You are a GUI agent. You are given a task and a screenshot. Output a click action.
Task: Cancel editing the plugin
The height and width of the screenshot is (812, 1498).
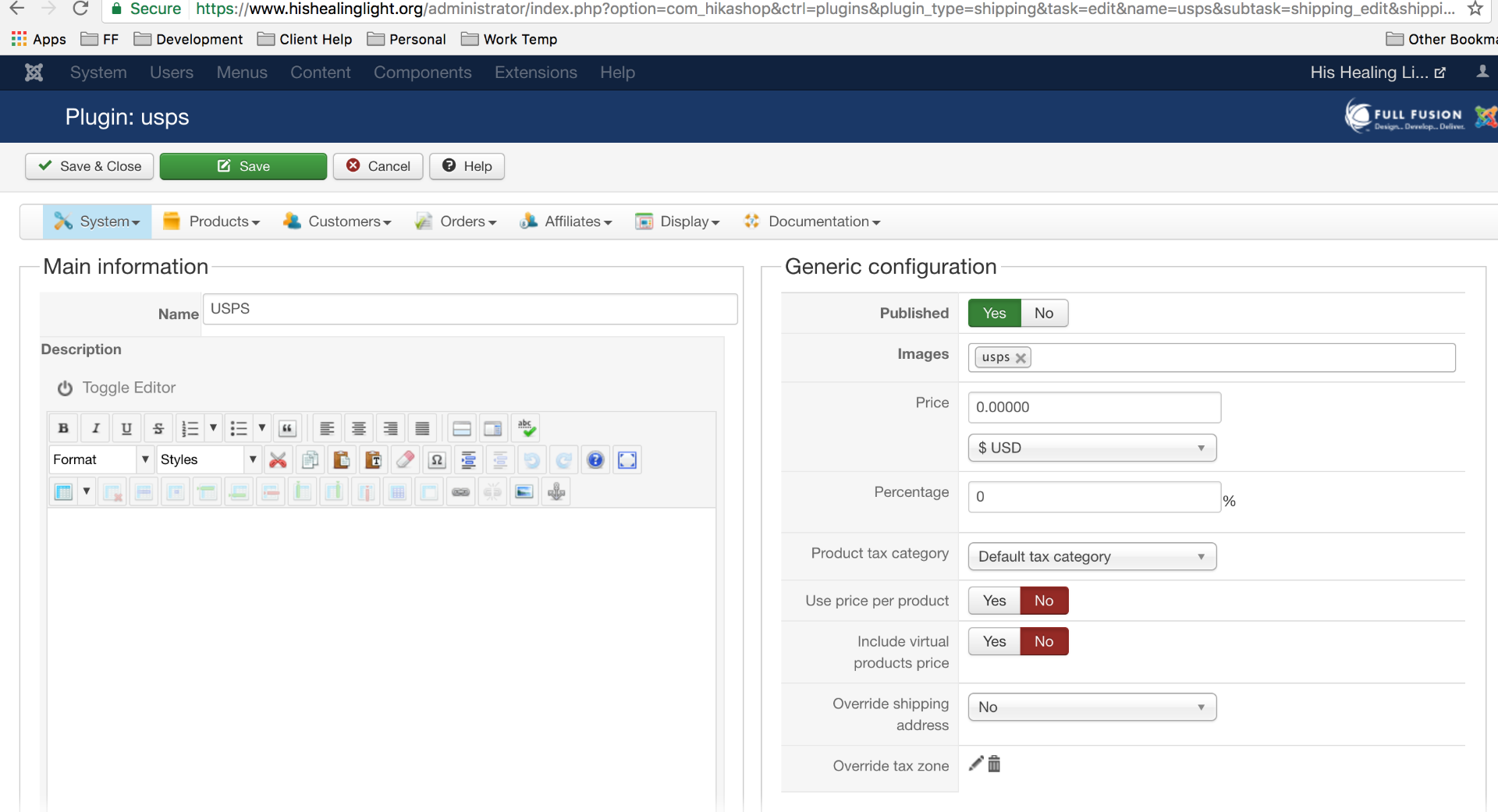[378, 166]
